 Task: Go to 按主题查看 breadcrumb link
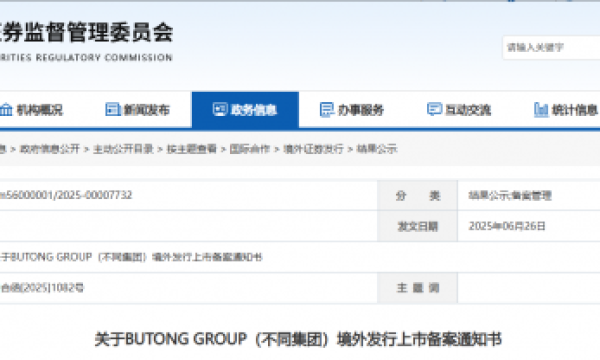click(x=192, y=149)
